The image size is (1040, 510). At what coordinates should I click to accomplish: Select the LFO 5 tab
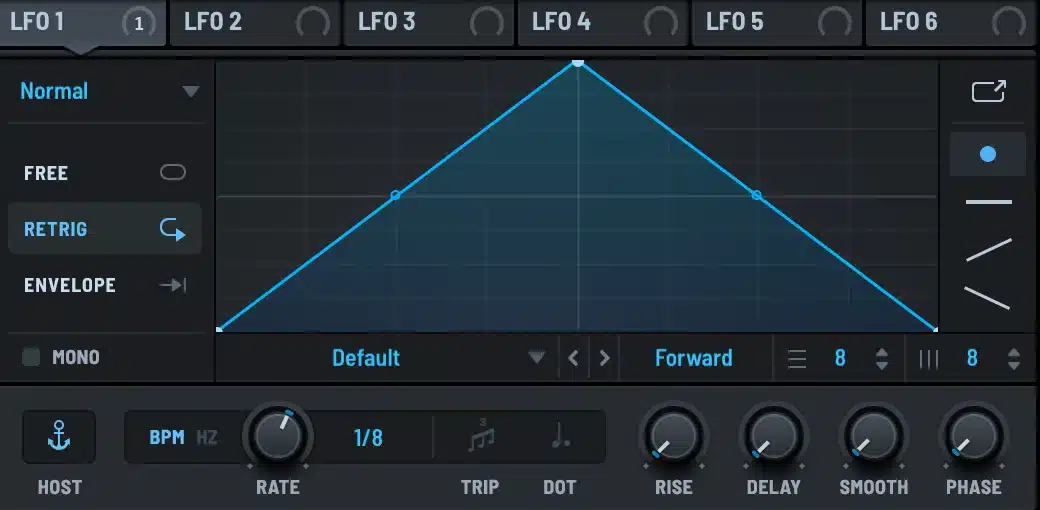point(777,23)
